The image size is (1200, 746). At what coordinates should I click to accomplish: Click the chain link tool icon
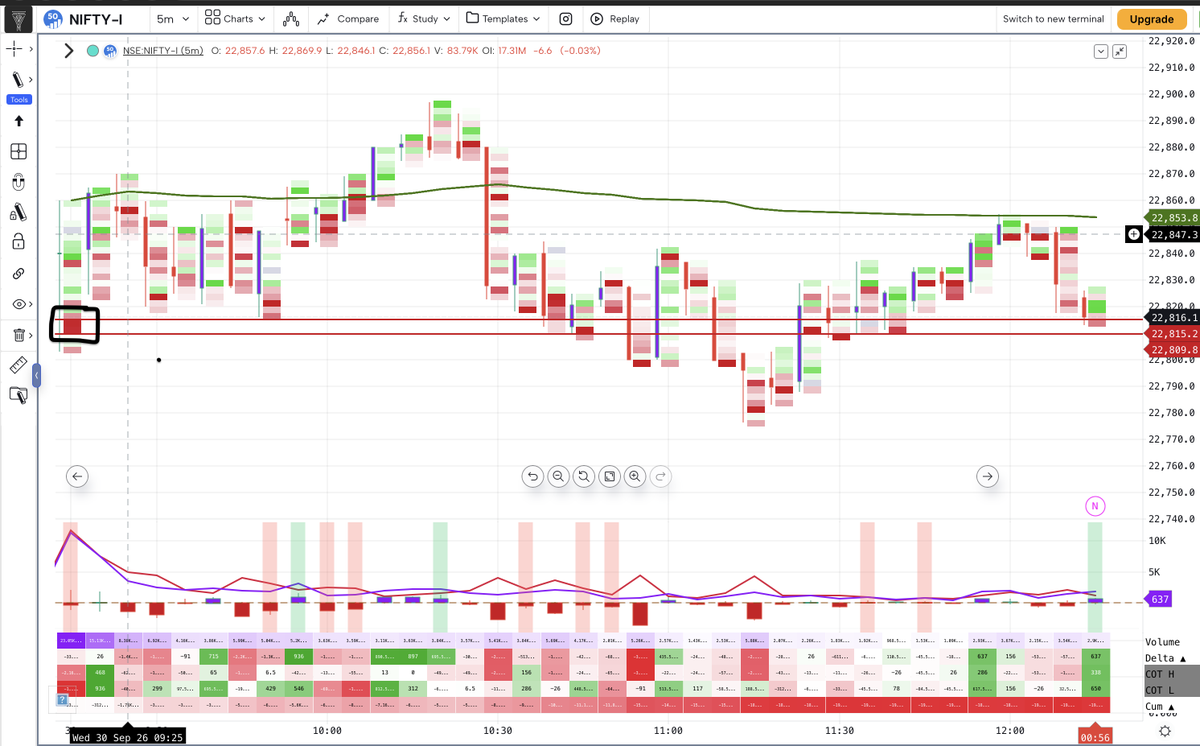(18, 273)
